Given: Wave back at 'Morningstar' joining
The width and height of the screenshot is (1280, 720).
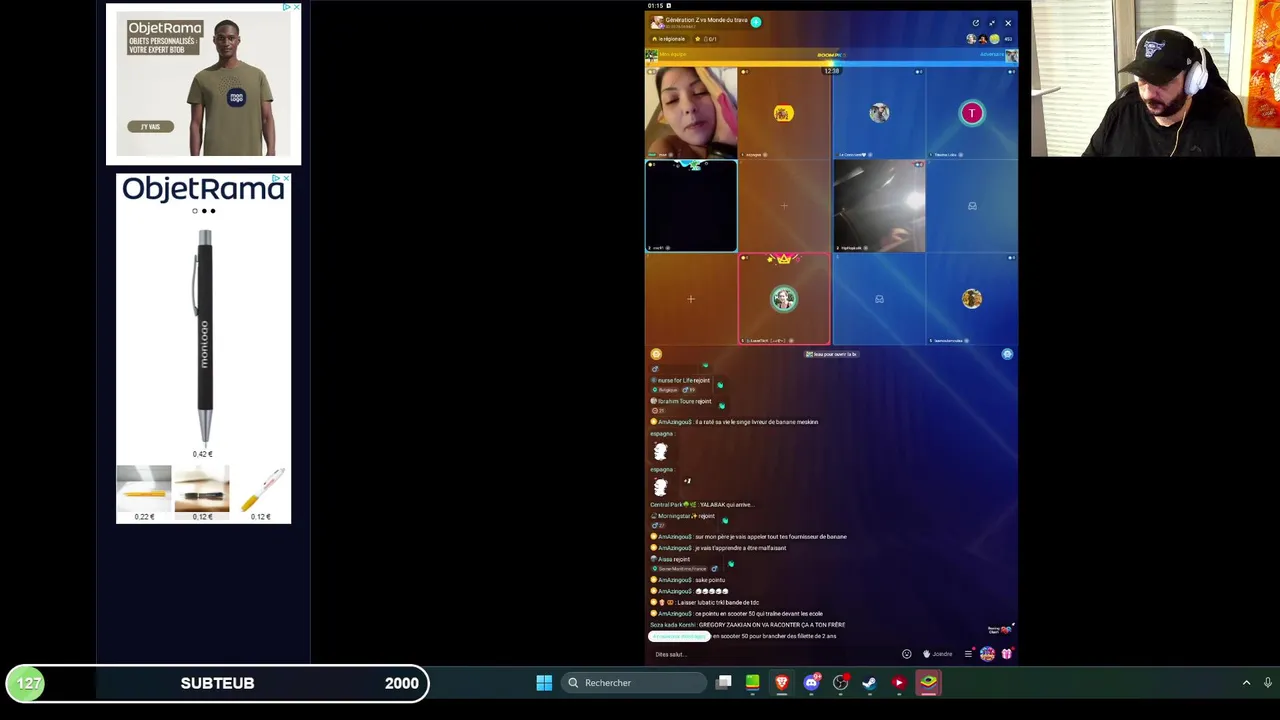Looking at the screenshot, I should (724, 520).
